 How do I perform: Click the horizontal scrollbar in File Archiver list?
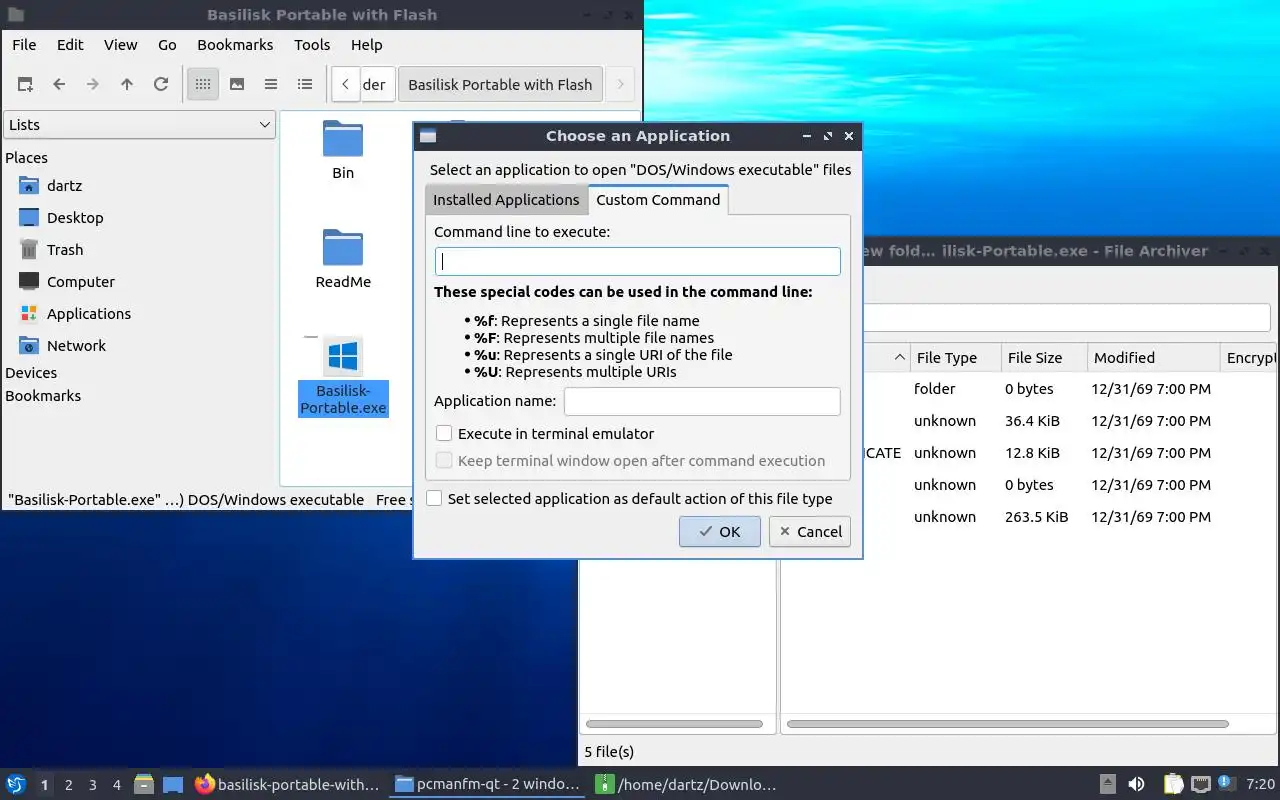point(1008,724)
